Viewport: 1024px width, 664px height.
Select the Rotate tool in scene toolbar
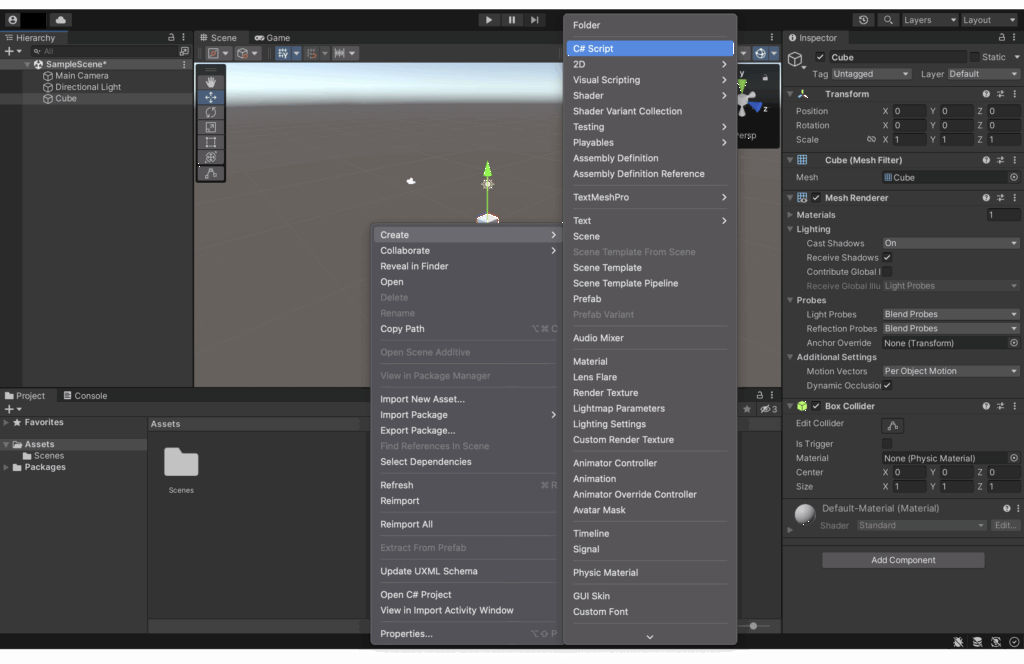[210, 112]
